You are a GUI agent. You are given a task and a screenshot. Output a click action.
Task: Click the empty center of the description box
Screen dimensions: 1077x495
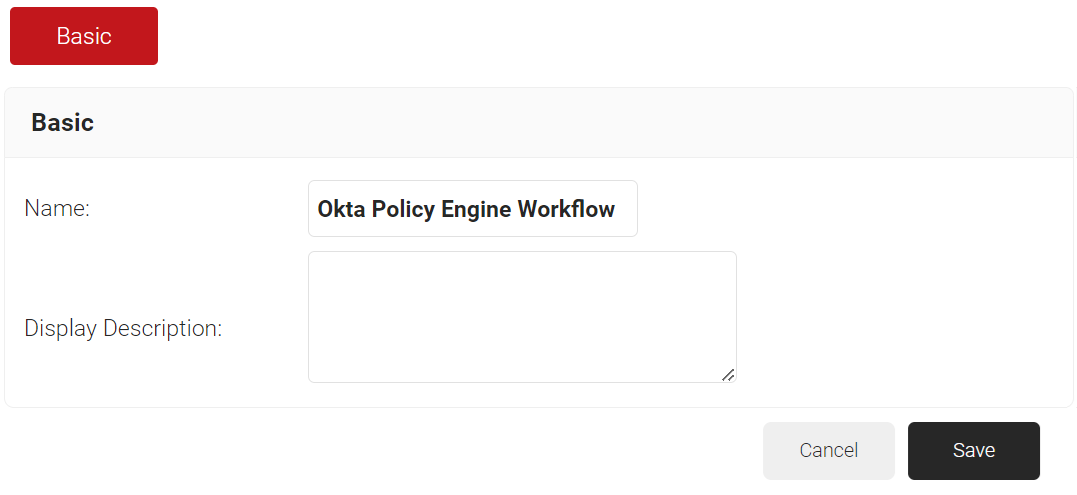[522, 316]
